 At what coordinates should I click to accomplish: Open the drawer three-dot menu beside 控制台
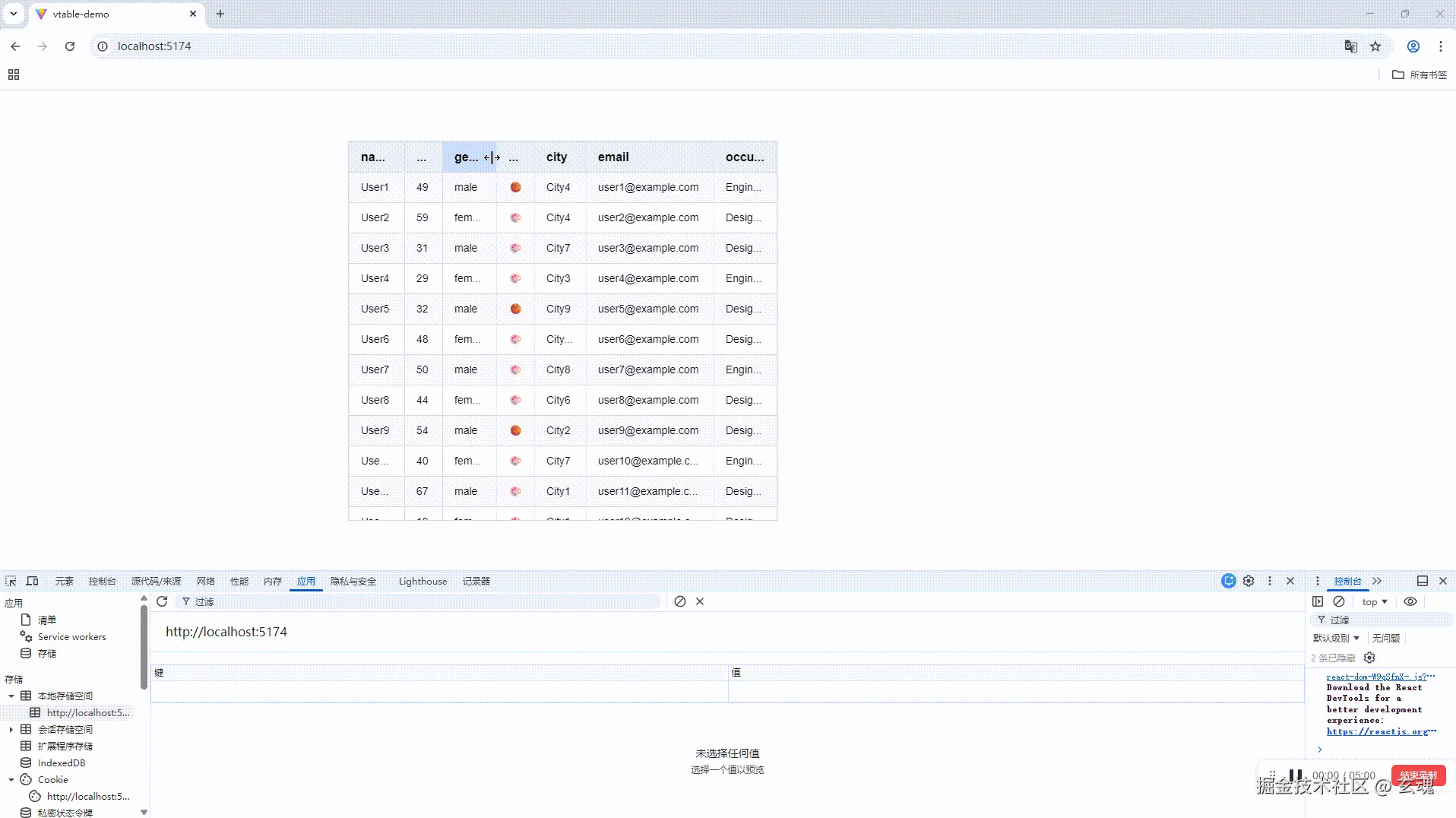[1318, 581]
